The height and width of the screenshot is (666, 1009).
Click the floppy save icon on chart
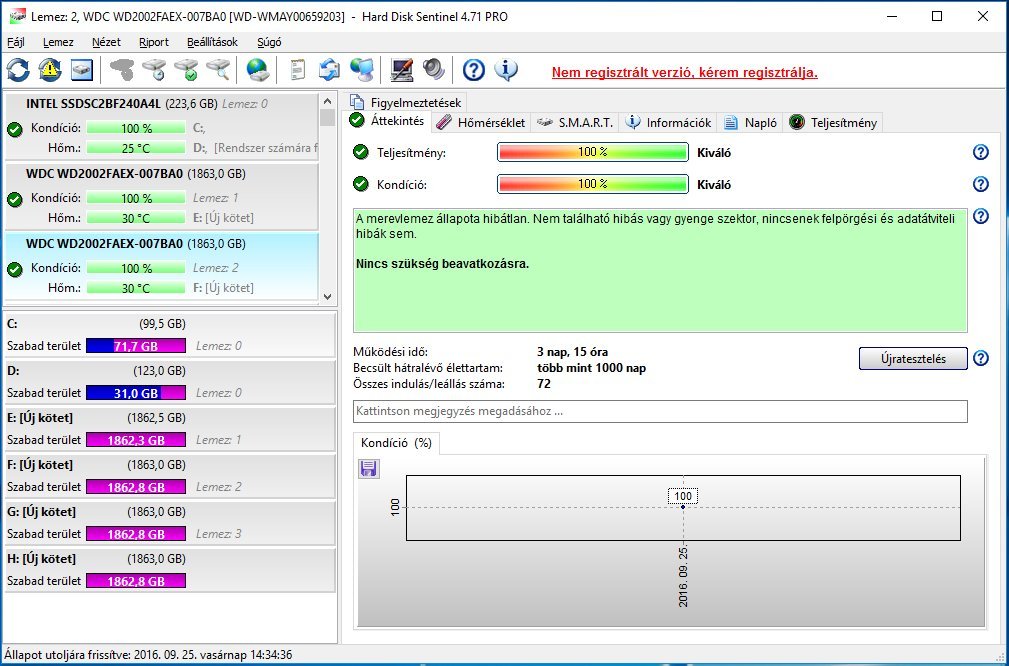(x=369, y=468)
